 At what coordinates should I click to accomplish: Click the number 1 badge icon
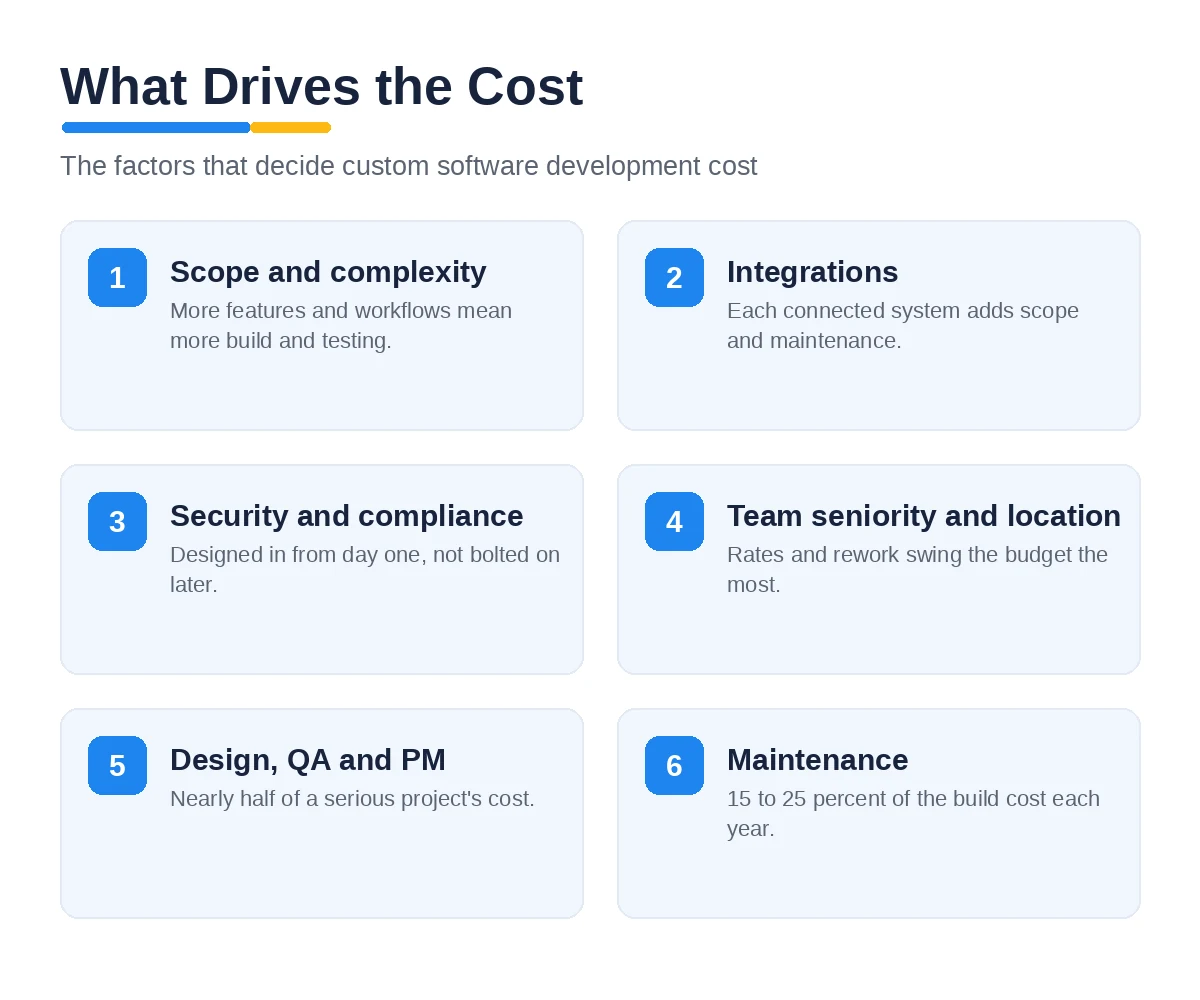[x=117, y=277]
